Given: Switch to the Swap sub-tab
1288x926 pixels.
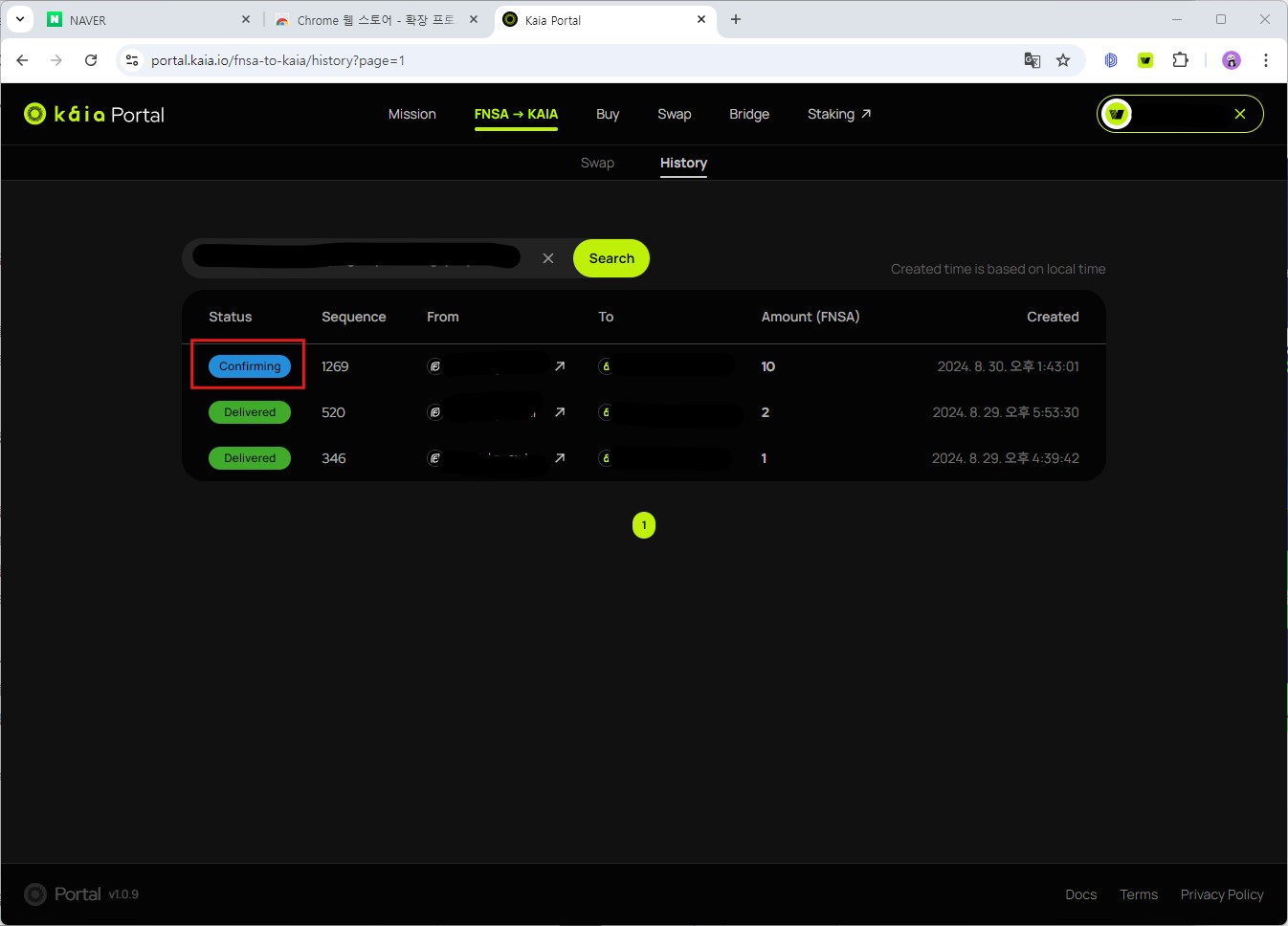Looking at the screenshot, I should point(597,163).
